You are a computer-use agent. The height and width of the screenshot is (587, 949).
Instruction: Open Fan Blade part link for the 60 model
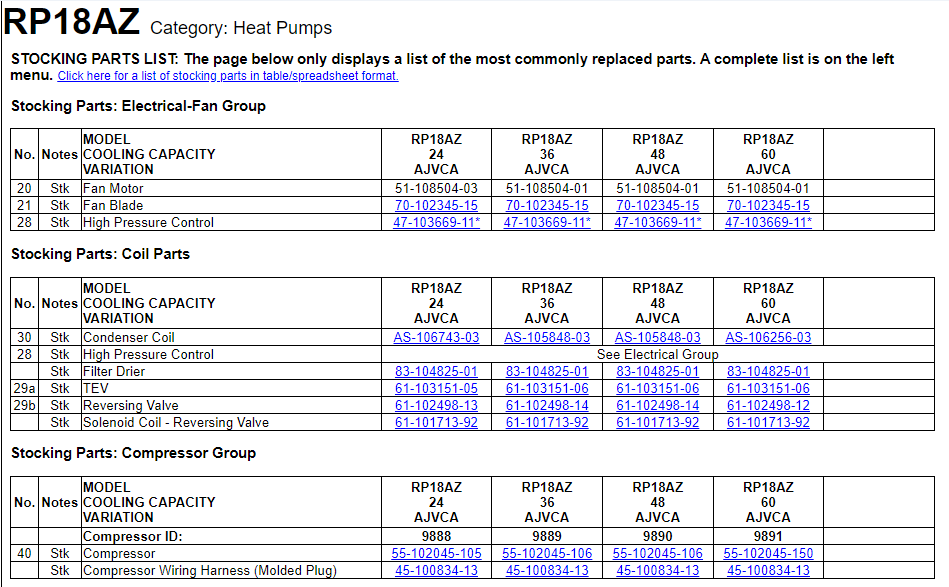(768, 205)
